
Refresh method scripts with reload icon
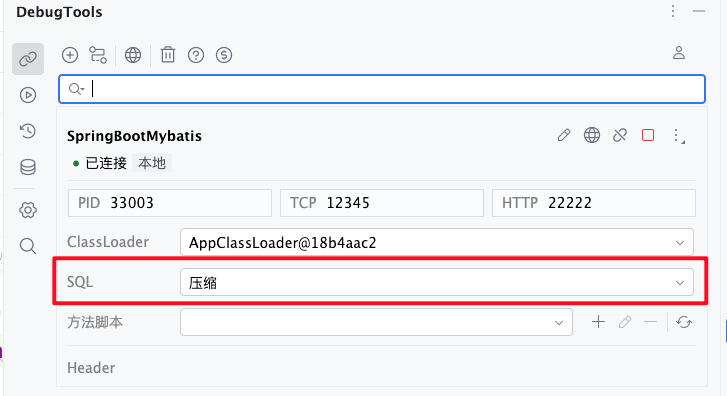point(684,322)
